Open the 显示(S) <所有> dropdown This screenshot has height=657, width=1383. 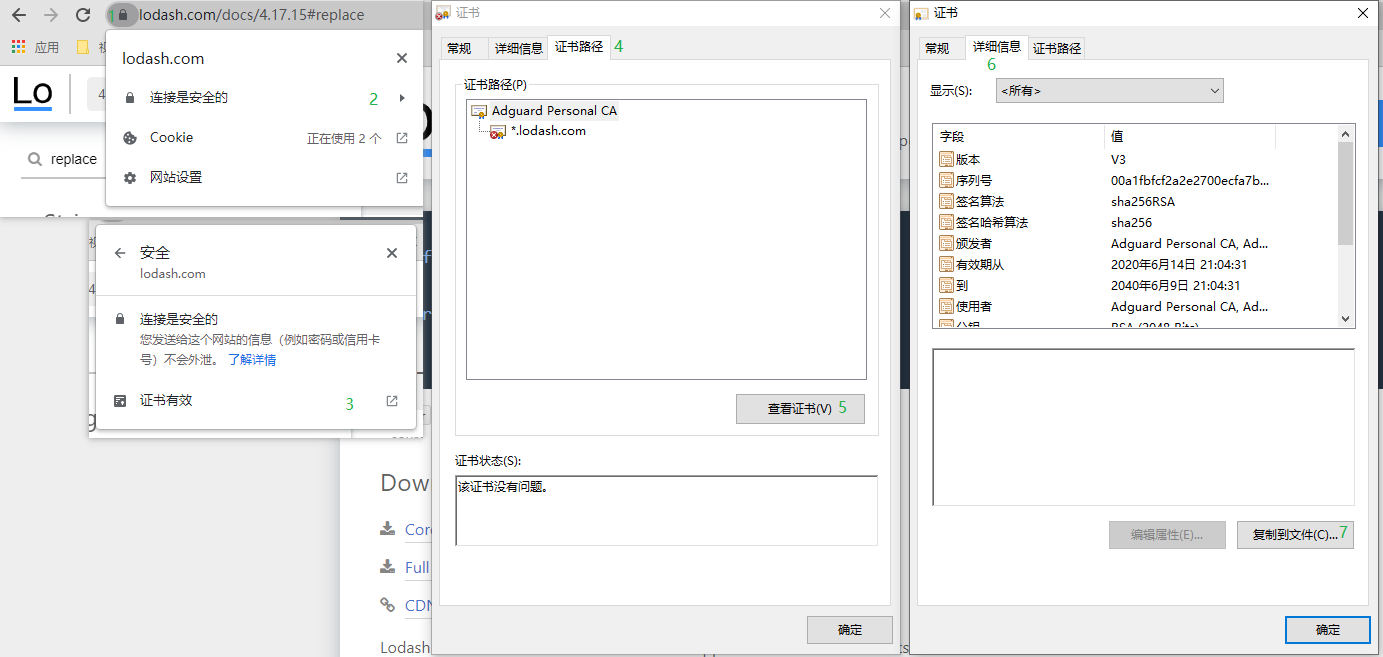pos(1110,91)
